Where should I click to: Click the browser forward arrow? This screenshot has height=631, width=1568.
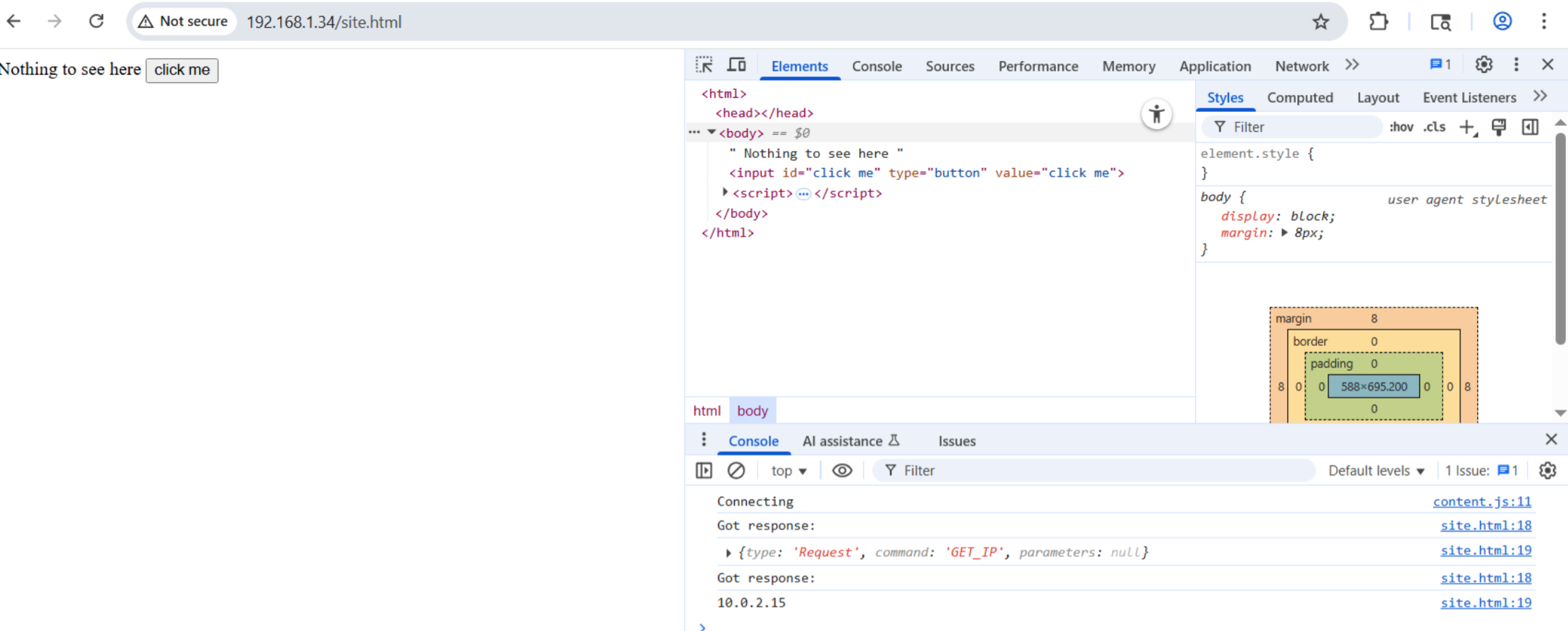tap(55, 21)
